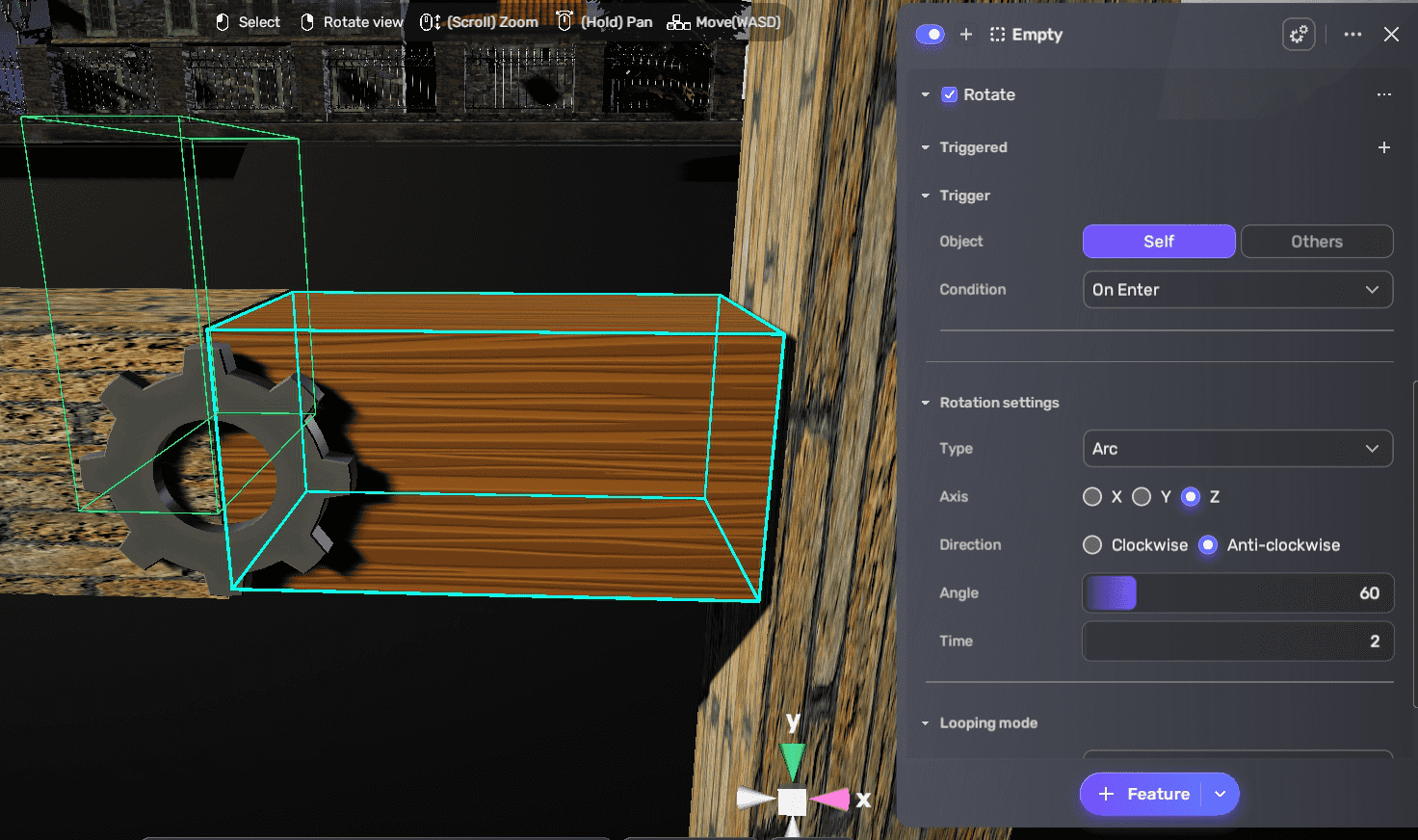Click the Hold Pan icon

tap(564, 21)
